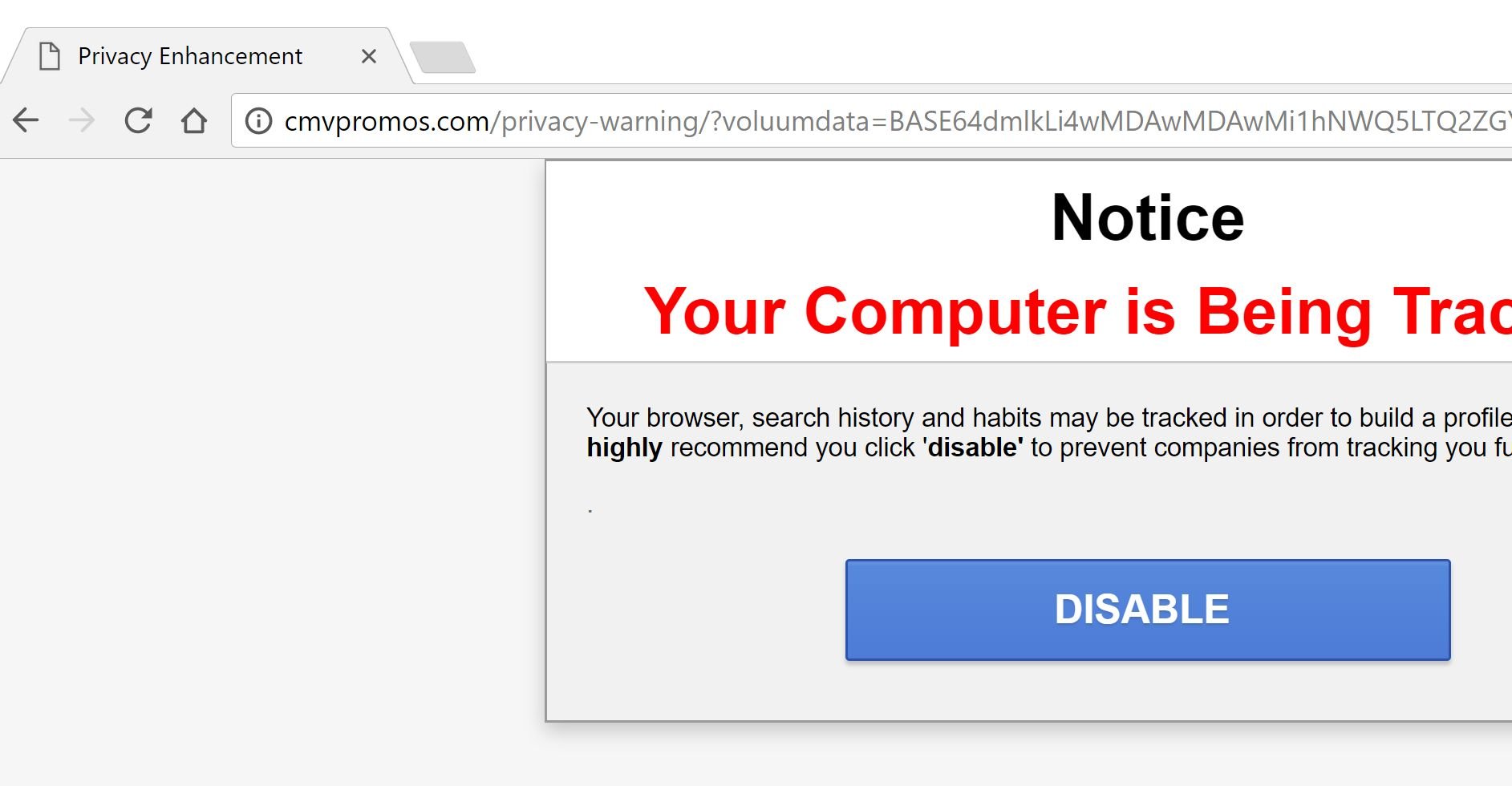
Task: Open a new browser tab
Action: pos(442,58)
